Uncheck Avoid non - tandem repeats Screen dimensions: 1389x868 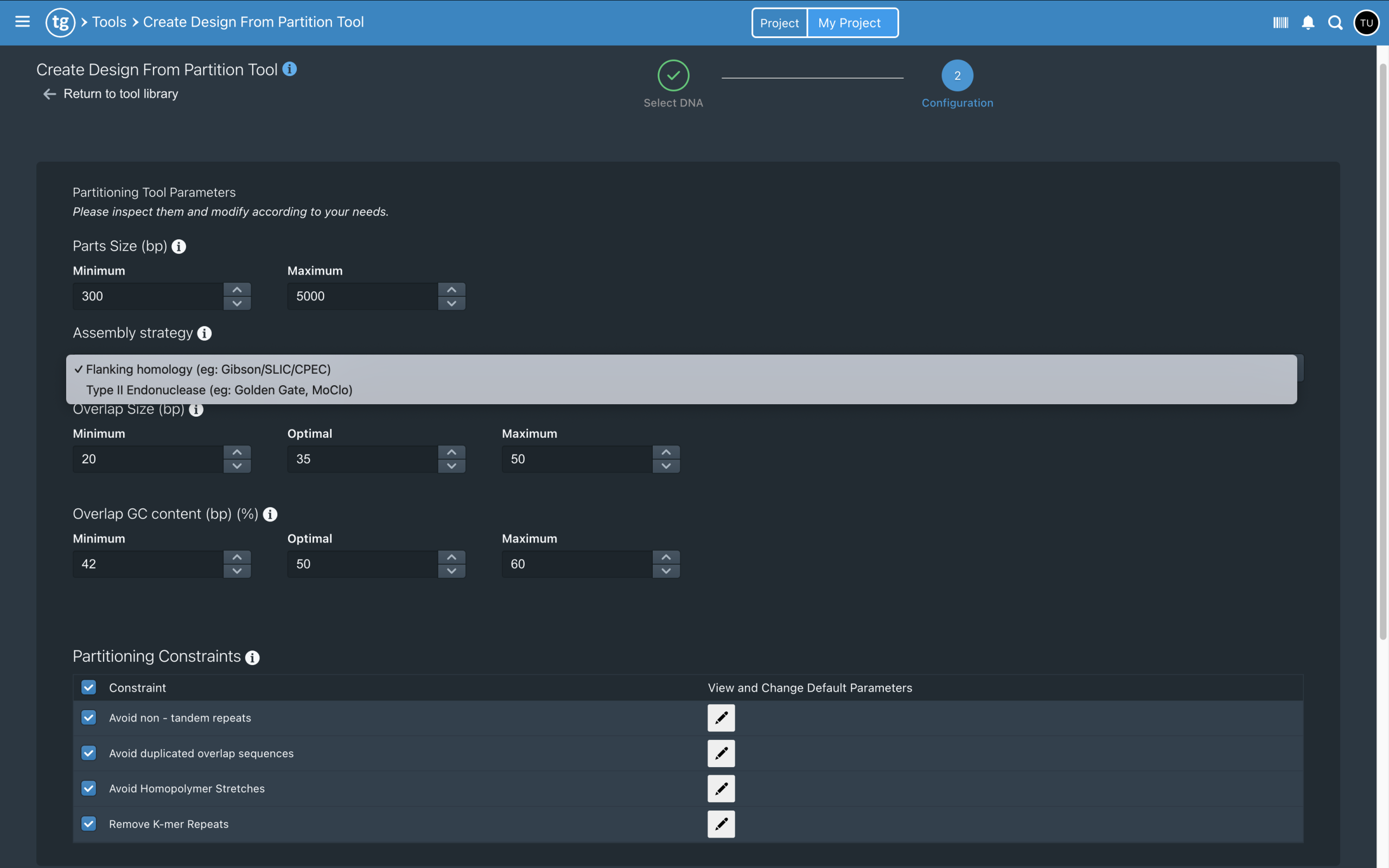88,718
